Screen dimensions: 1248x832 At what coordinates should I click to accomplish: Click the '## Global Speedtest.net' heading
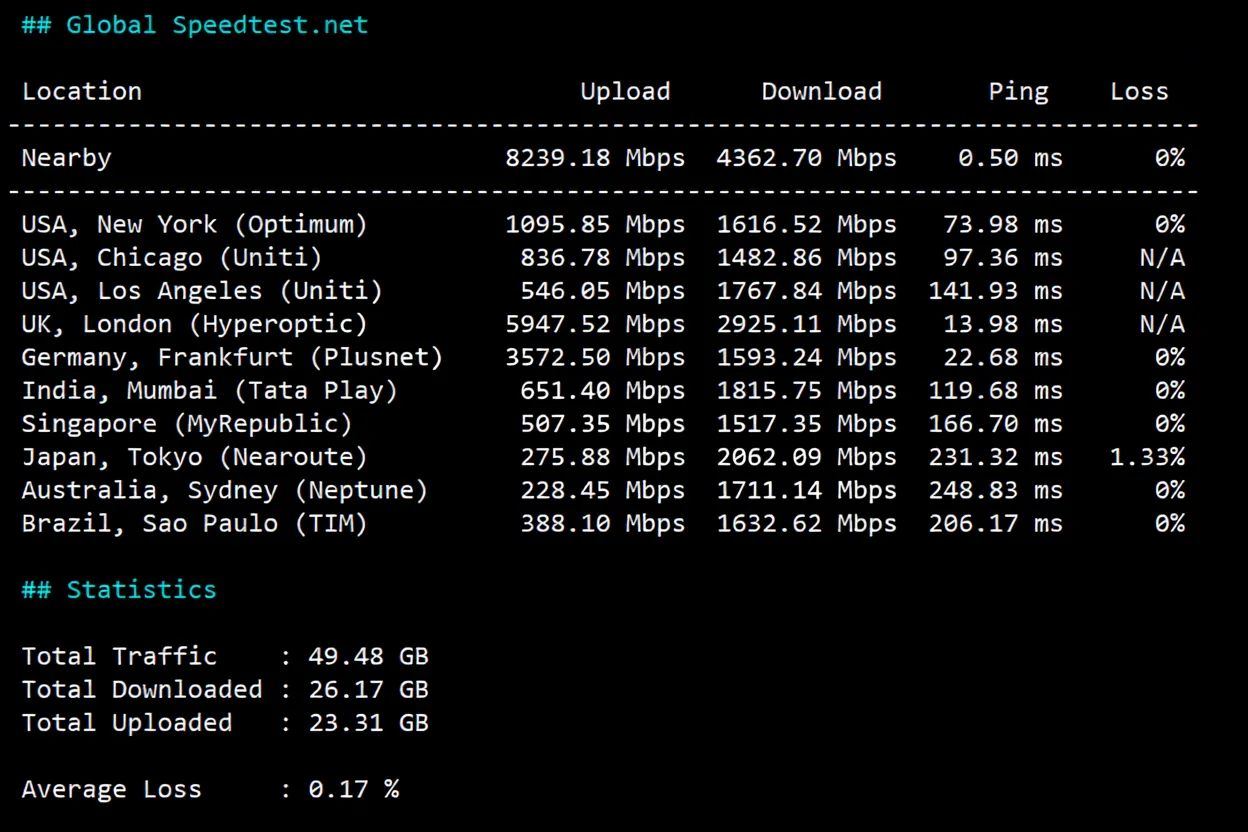coord(195,25)
